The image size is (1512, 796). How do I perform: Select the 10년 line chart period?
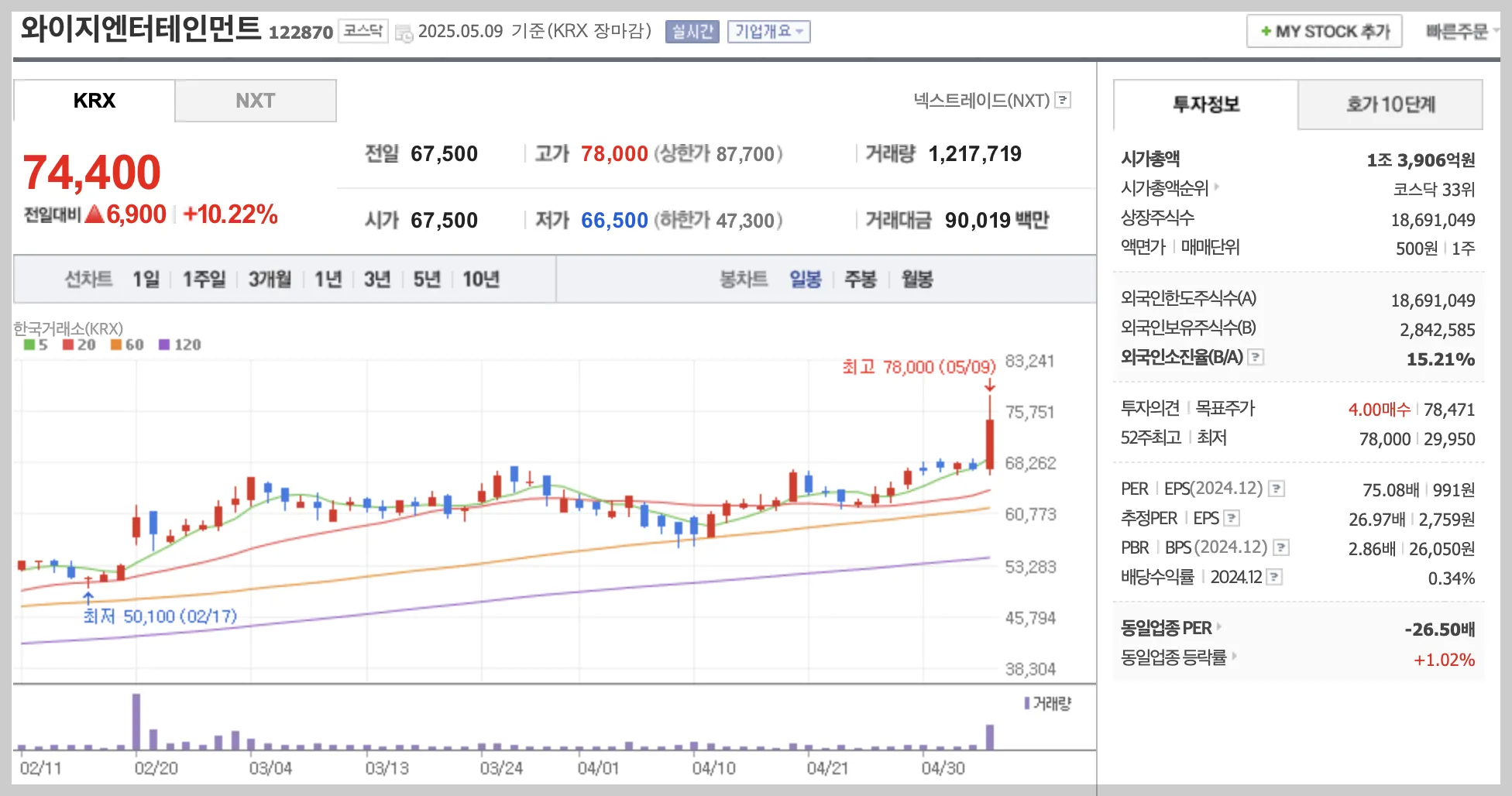pos(481,279)
